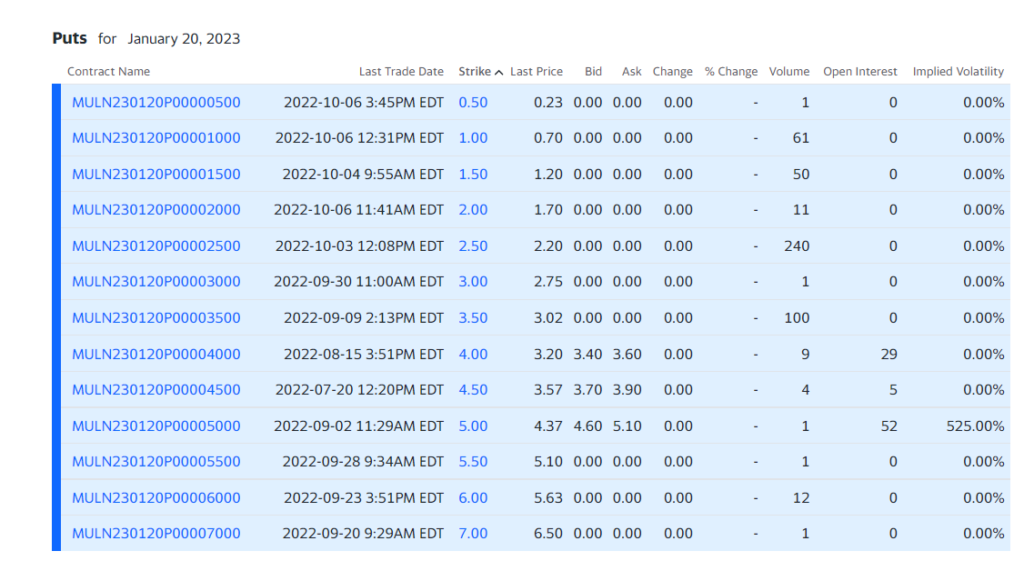Viewport: 1024px width, 561px height.
Task: Click the MULN230120P00002500 contract name
Action: 156,246
